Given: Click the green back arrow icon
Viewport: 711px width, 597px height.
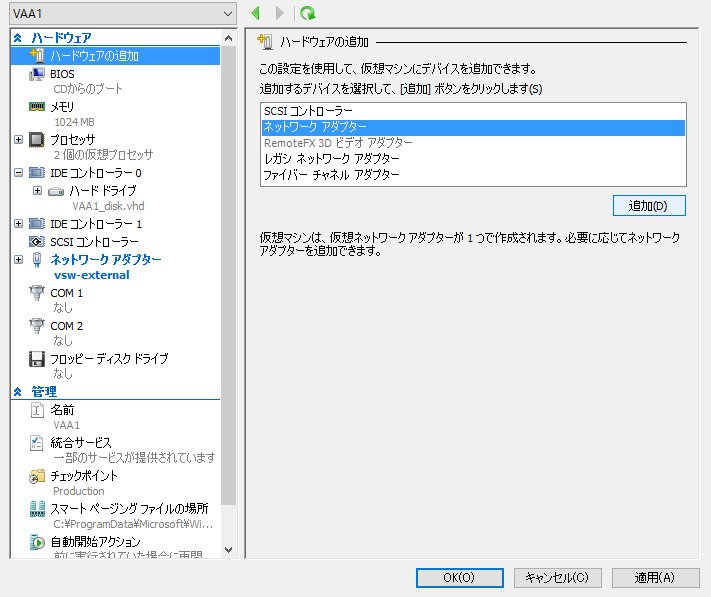Looking at the screenshot, I should tap(256, 13).
